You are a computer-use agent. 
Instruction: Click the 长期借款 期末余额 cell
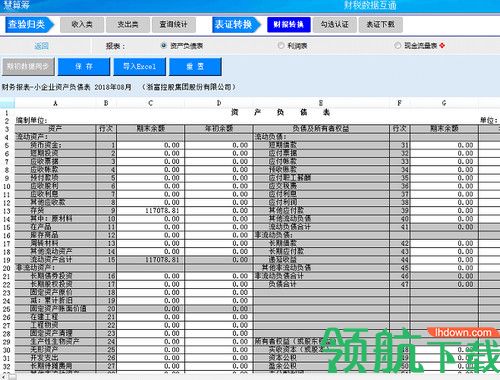(x=444, y=243)
